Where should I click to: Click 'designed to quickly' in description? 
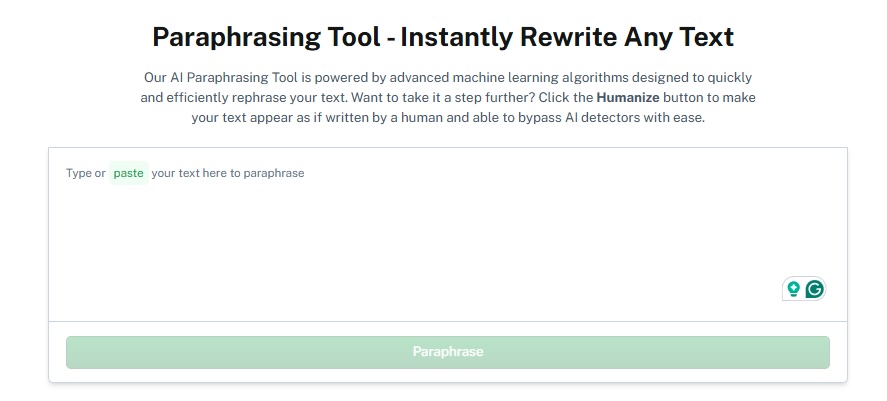coord(692,77)
